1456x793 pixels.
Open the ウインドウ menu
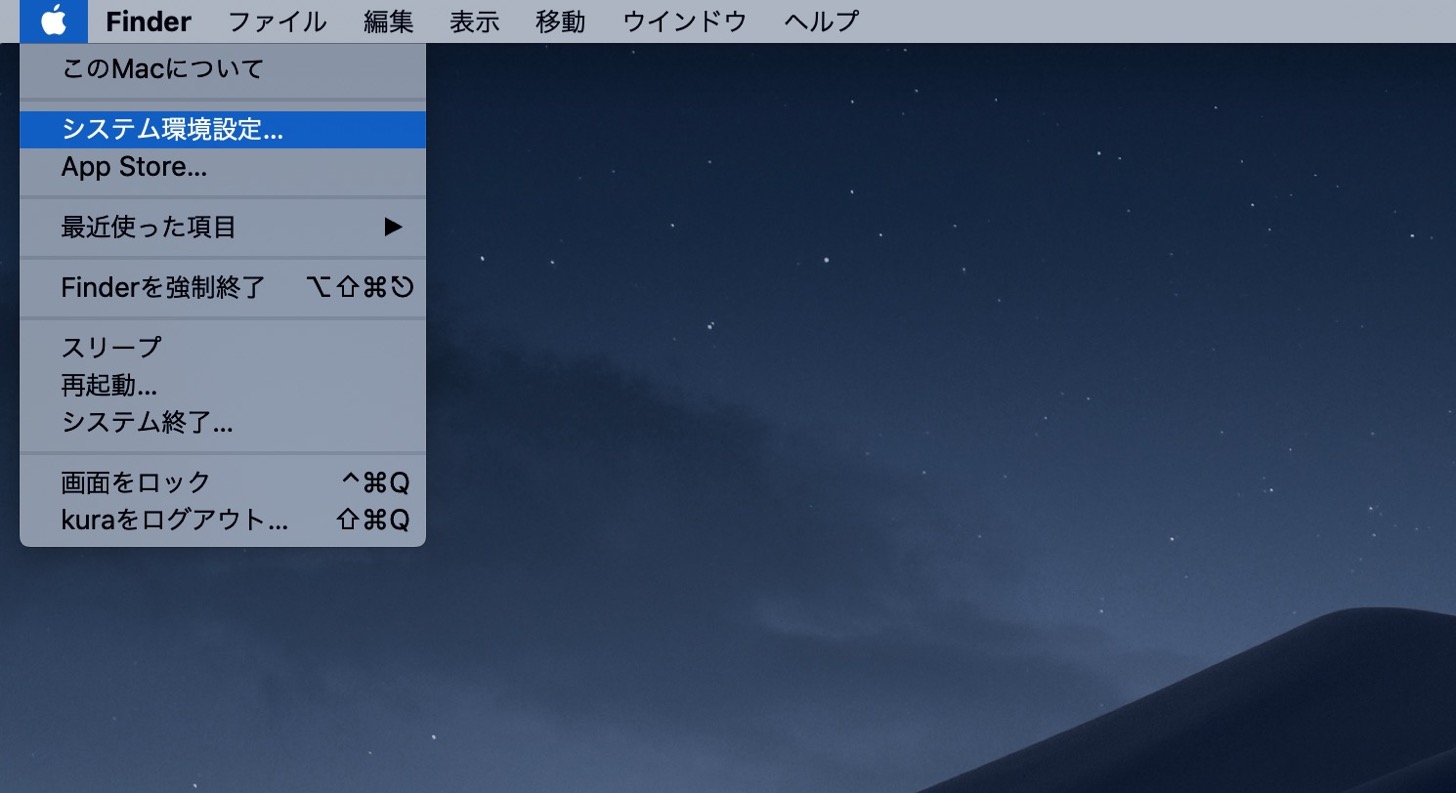tap(683, 20)
